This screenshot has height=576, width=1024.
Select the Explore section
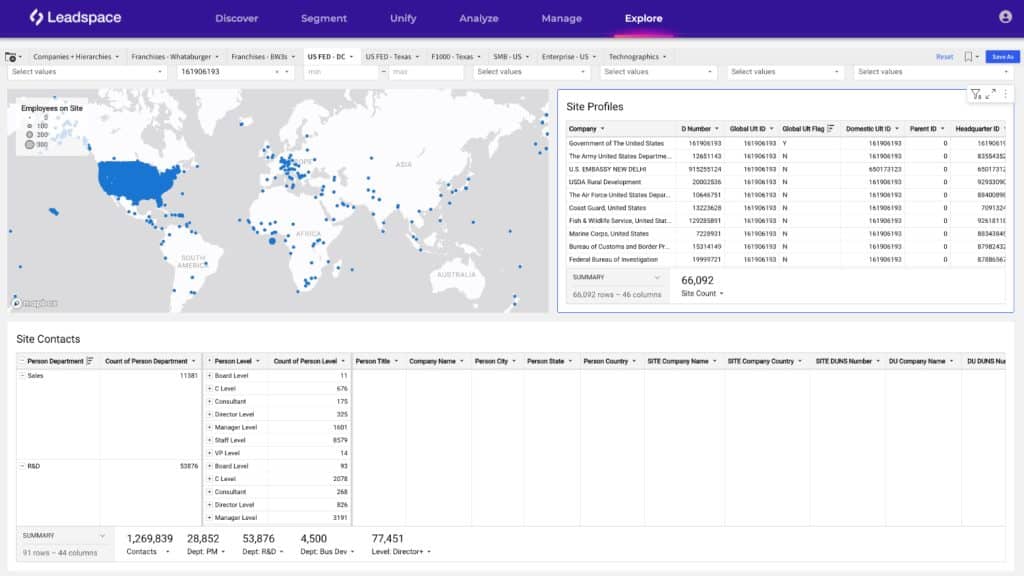[643, 18]
